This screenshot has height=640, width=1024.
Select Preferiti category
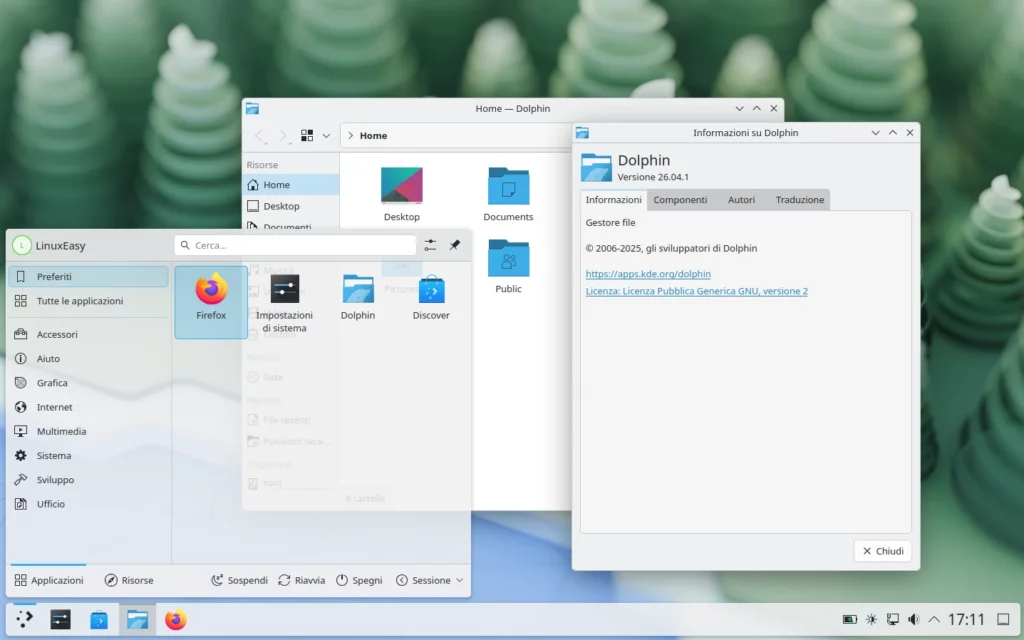(x=89, y=277)
